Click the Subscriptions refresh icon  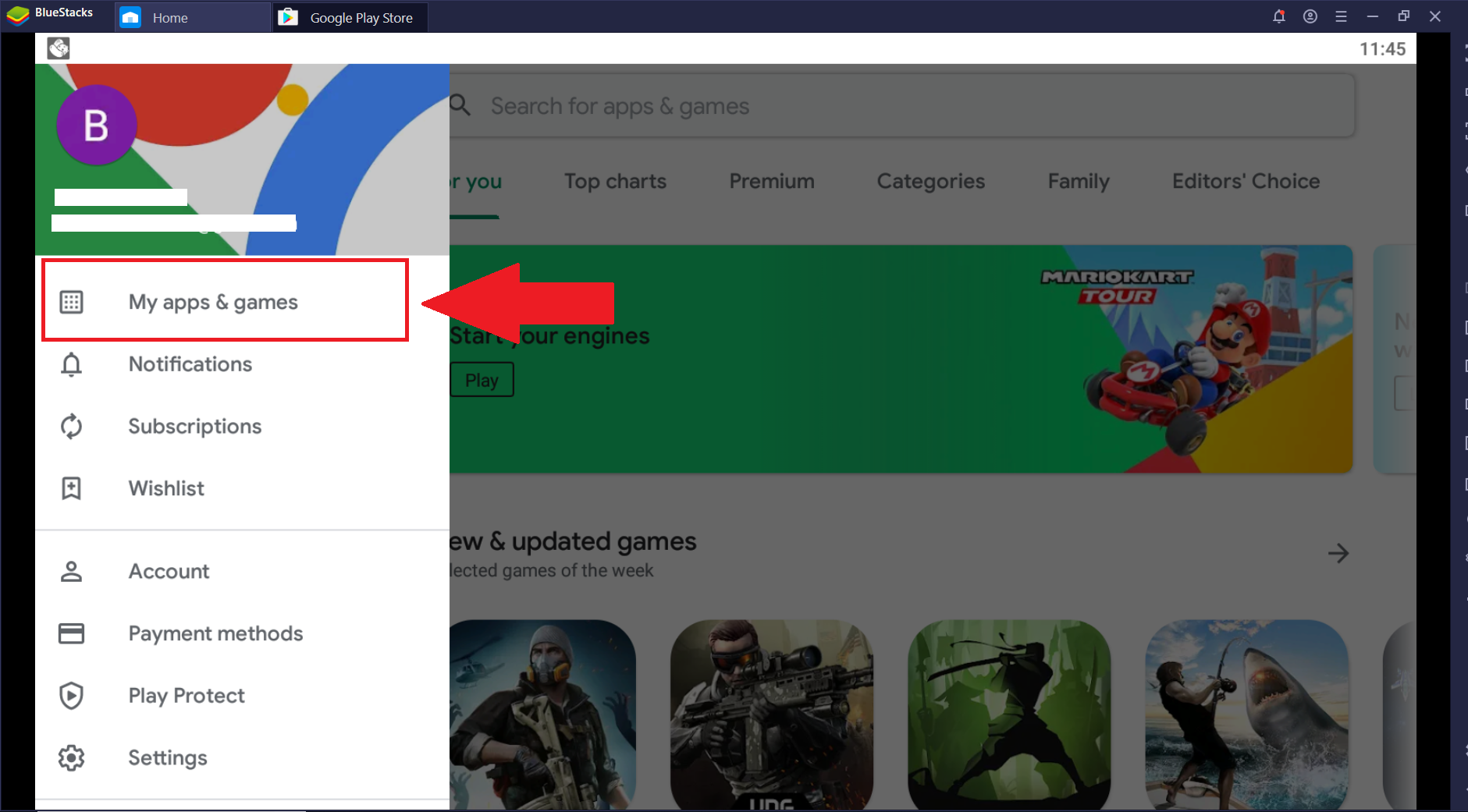[x=71, y=426]
